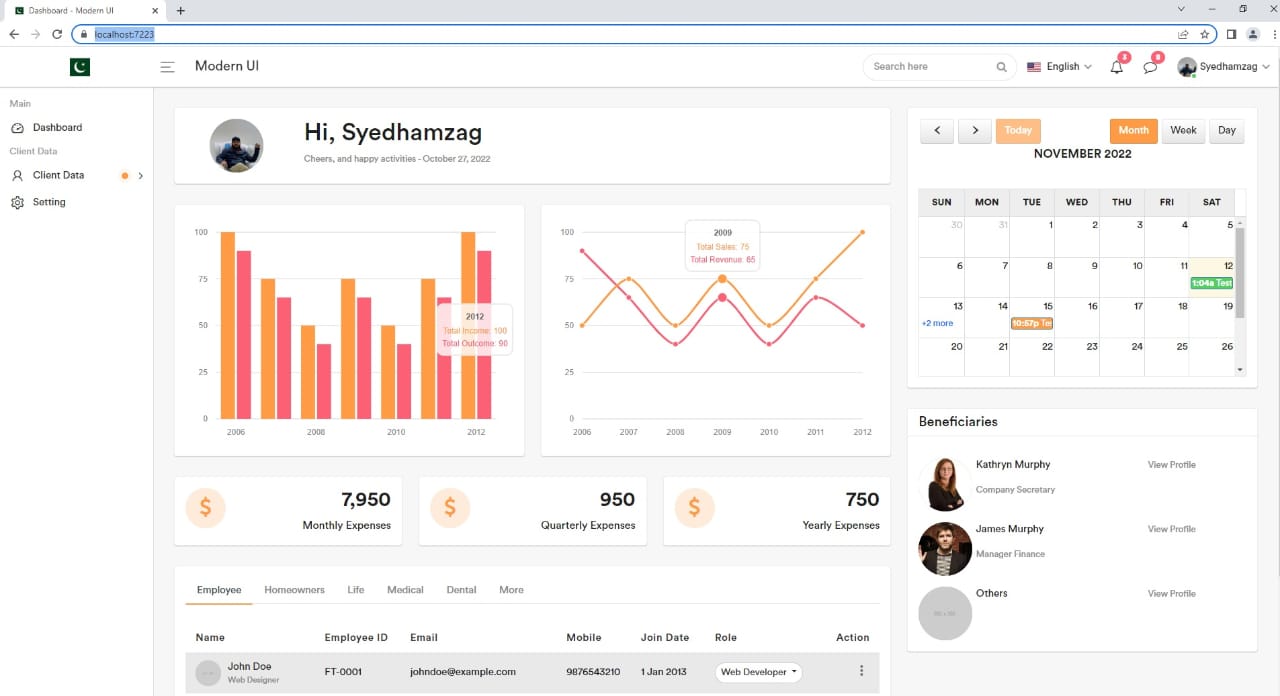The image size is (1280, 696).
Task: Switch to the Homeowners tab
Action: [x=294, y=590]
